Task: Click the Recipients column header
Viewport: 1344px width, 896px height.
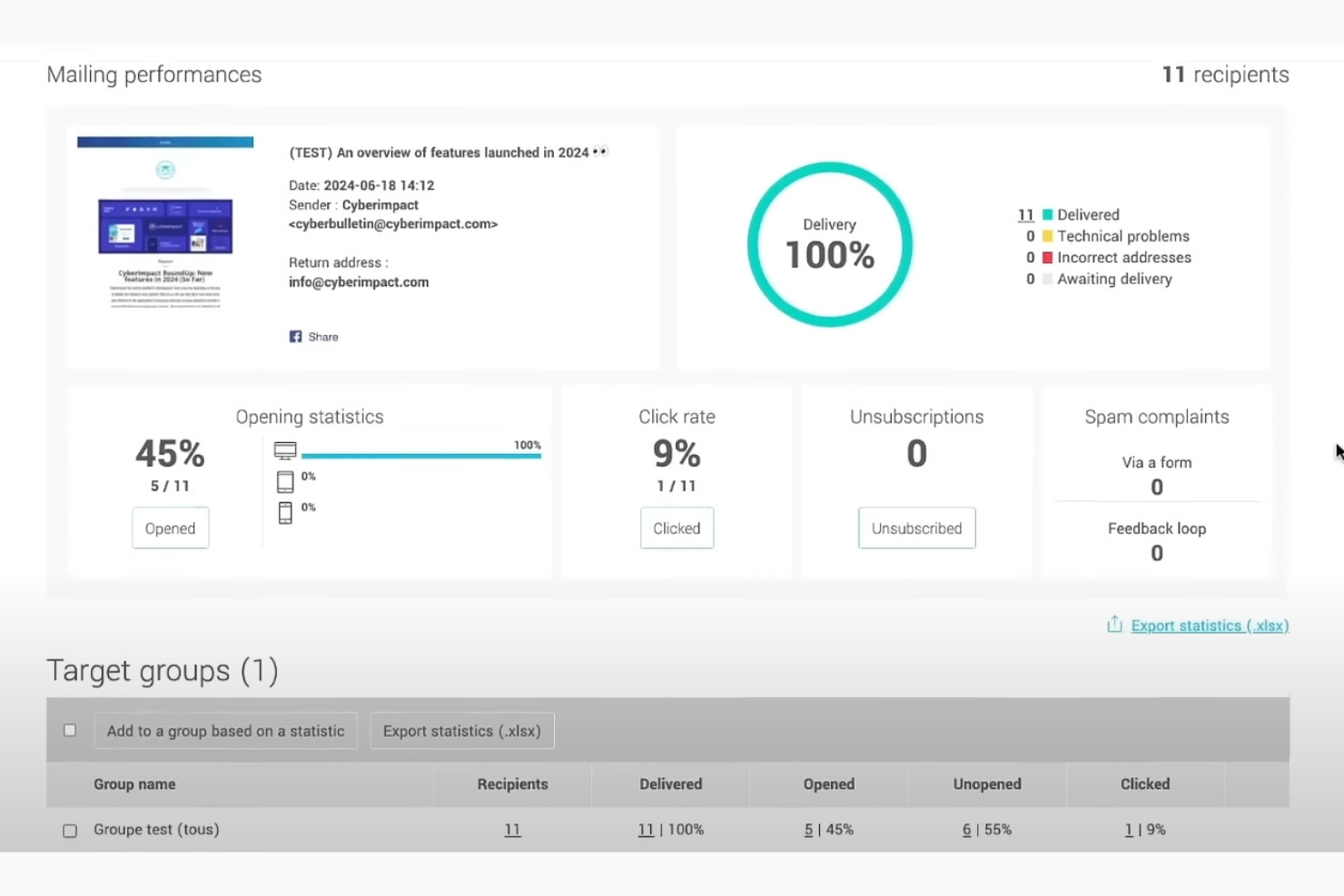Action: (513, 784)
